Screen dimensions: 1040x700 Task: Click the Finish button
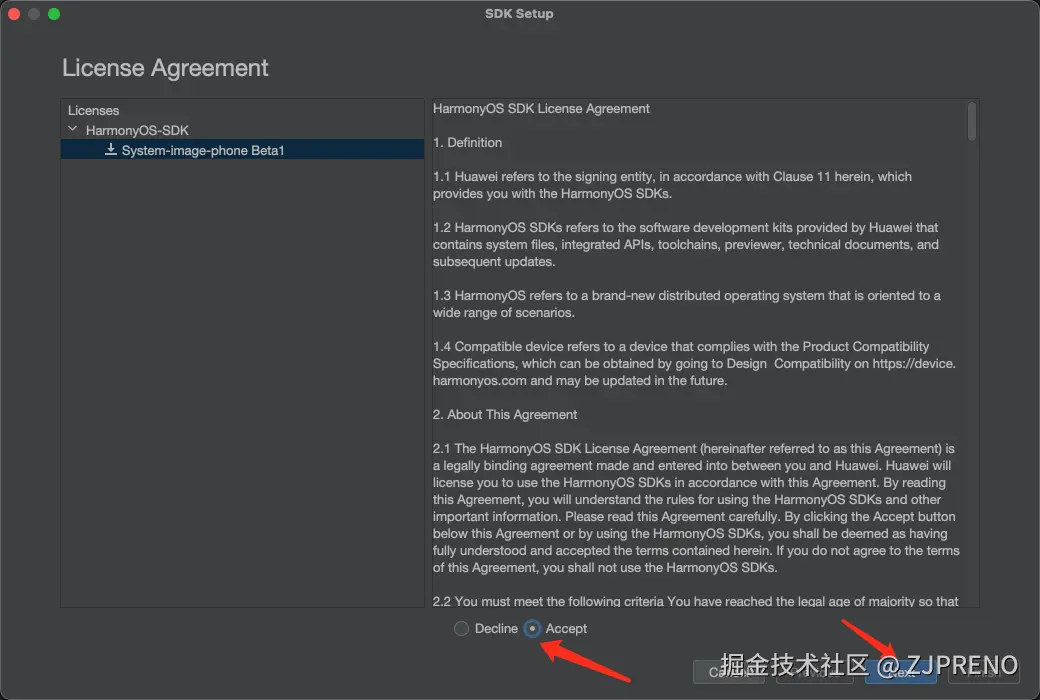pyautogui.click(x=984, y=672)
